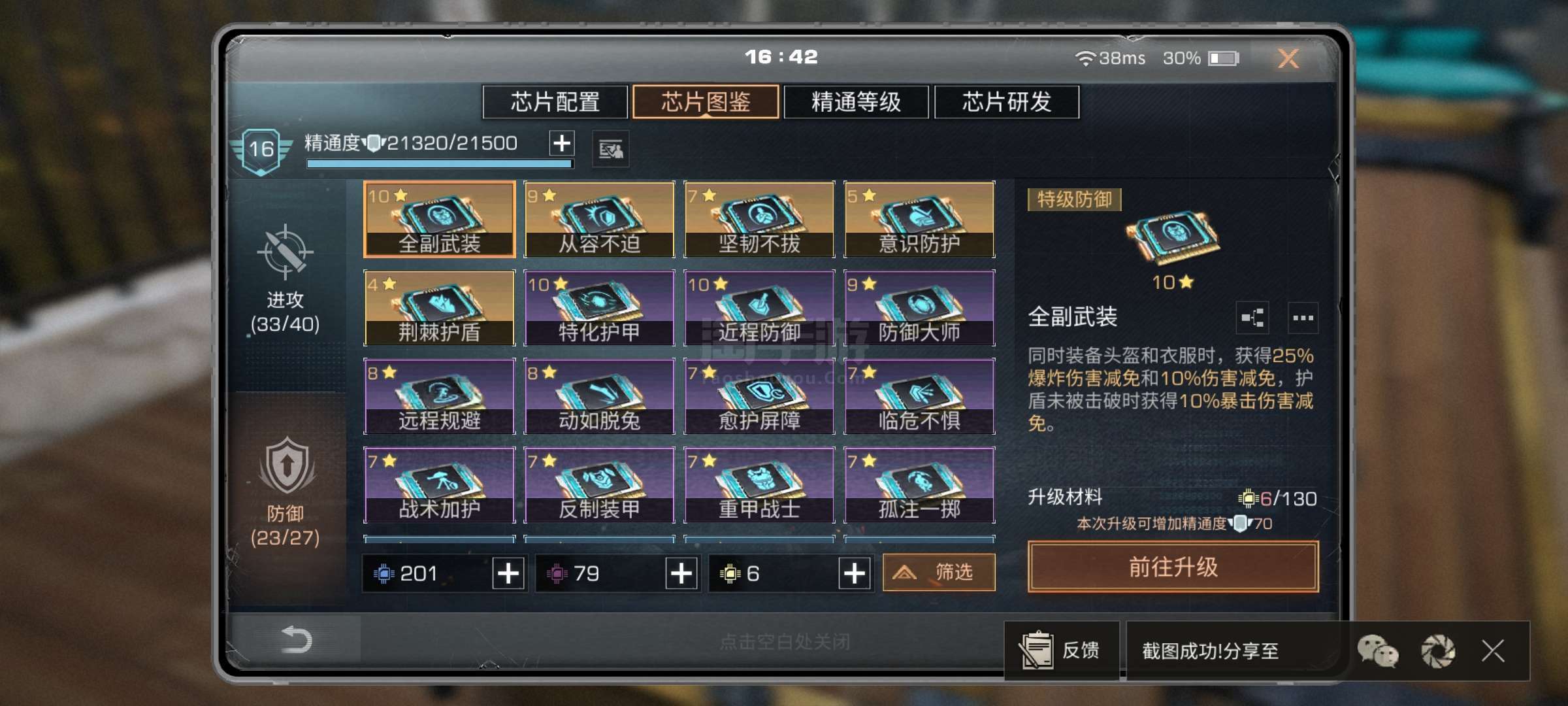Open the 芯片研发 tab

(1007, 102)
